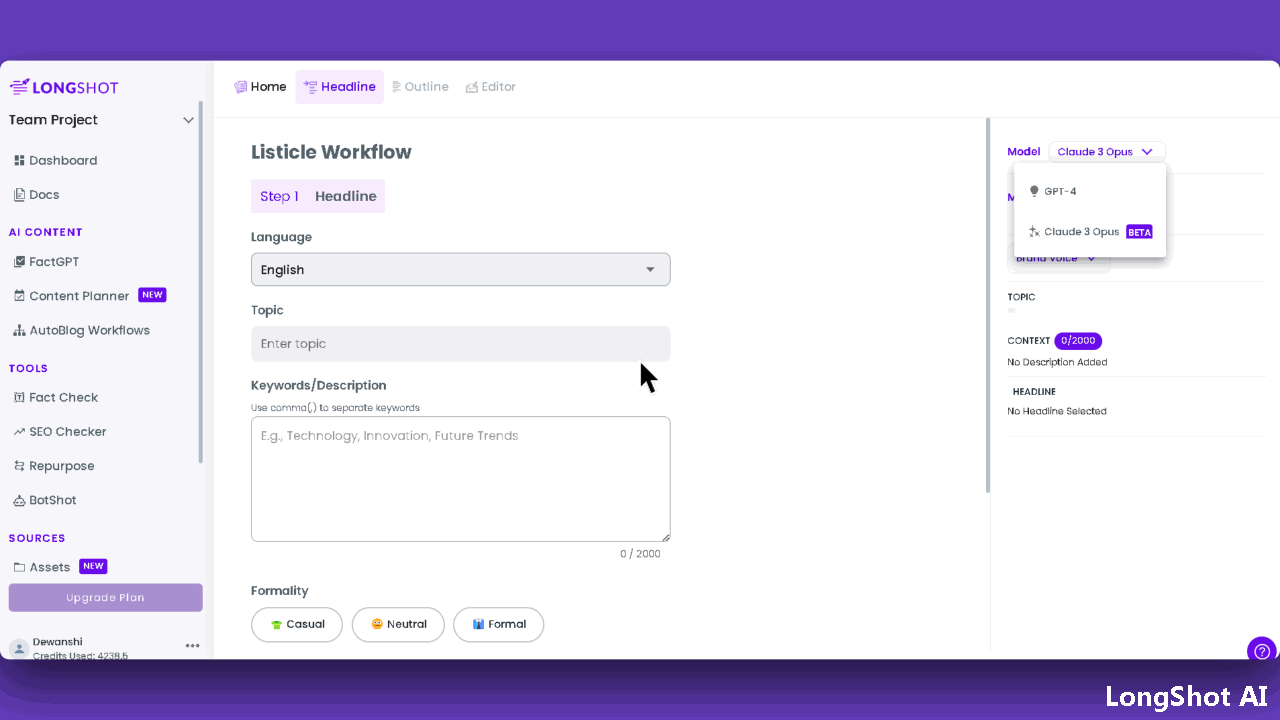Open the Brand Voice dropdown
Screen dimensions: 1280x720
[x=1058, y=260]
